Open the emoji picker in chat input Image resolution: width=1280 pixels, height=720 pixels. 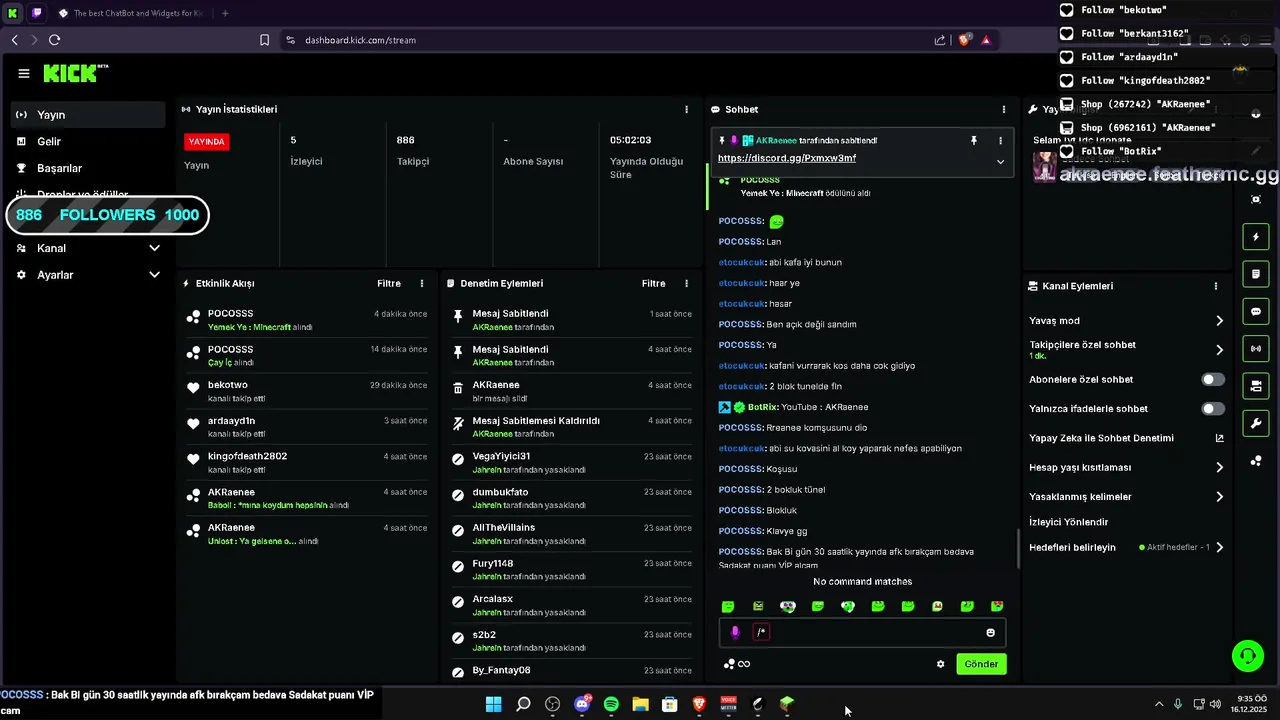[991, 632]
